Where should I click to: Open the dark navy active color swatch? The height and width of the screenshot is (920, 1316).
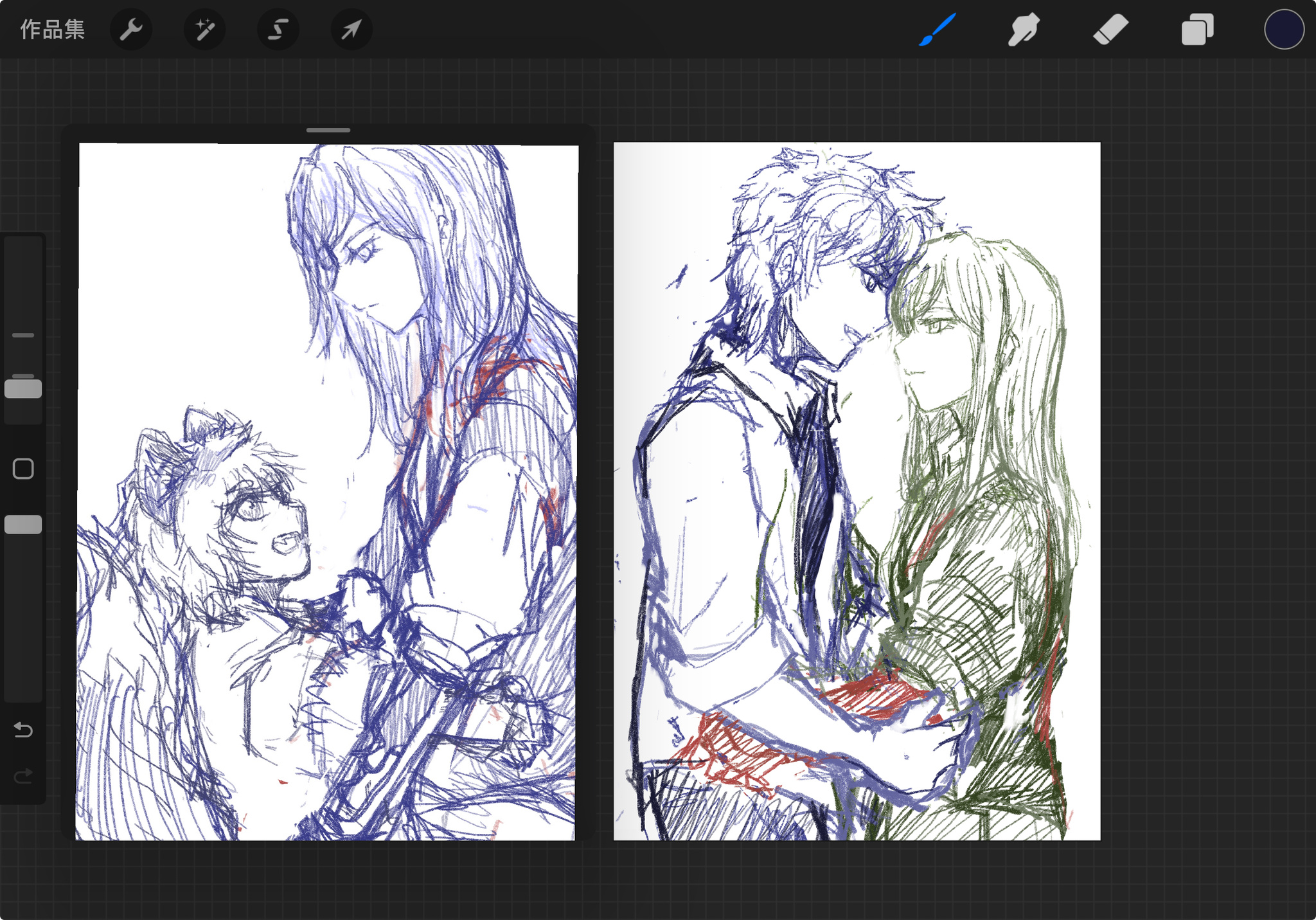pyautogui.click(x=1283, y=30)
